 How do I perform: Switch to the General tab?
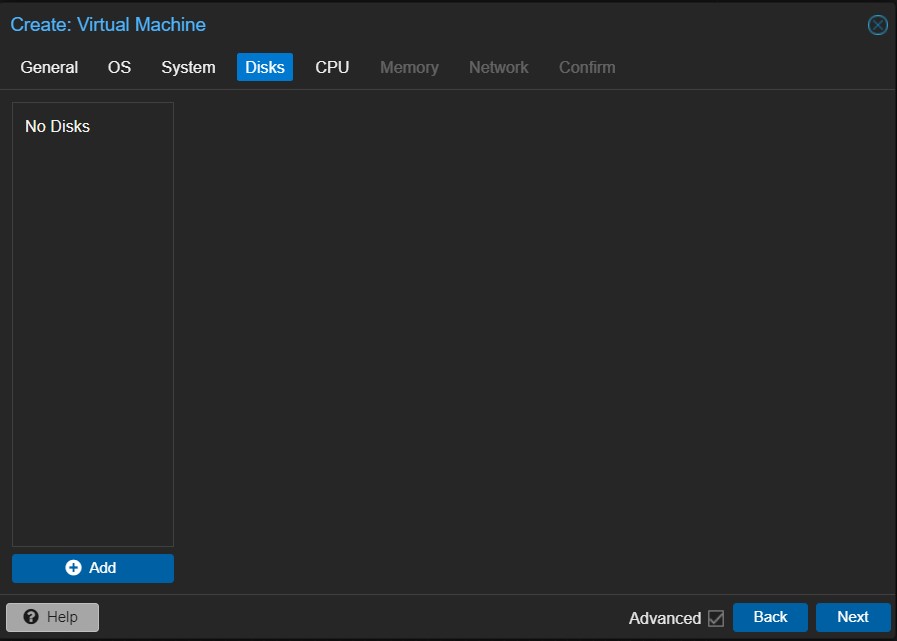click(x=49, y=67)
